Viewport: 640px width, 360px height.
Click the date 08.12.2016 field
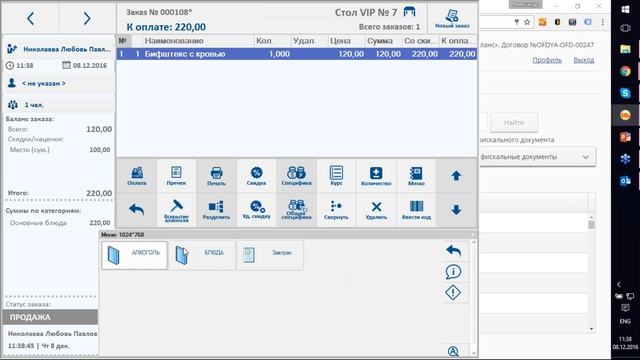[x=85, y=65]
